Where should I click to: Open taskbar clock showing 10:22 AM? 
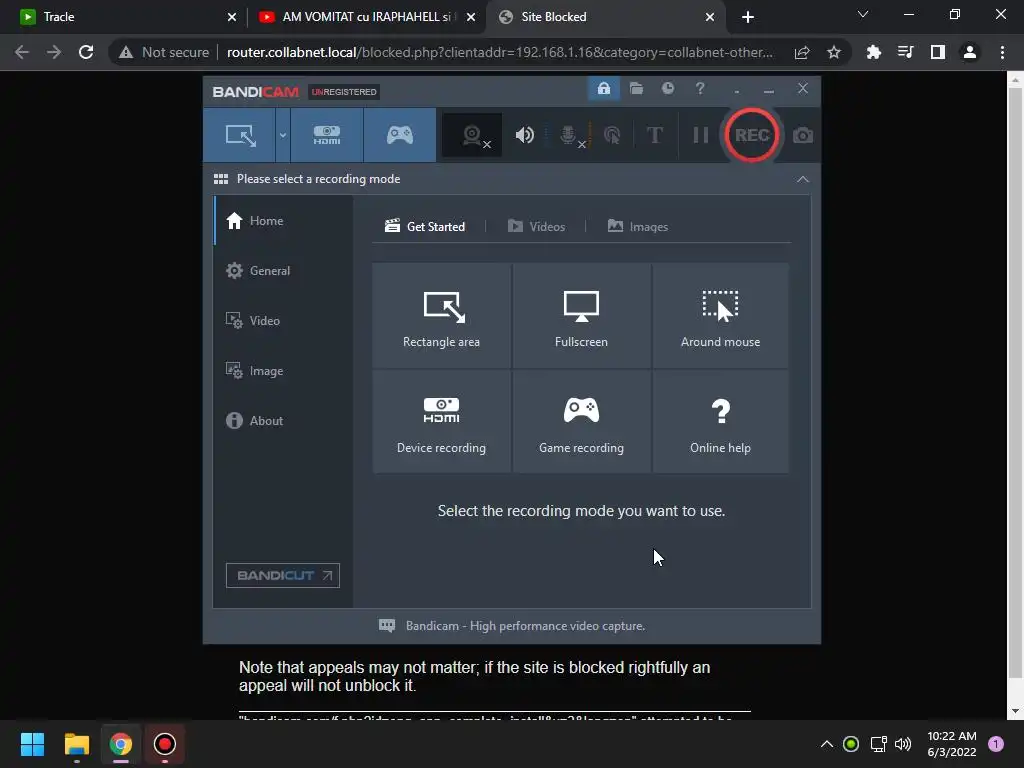point(952,744)
